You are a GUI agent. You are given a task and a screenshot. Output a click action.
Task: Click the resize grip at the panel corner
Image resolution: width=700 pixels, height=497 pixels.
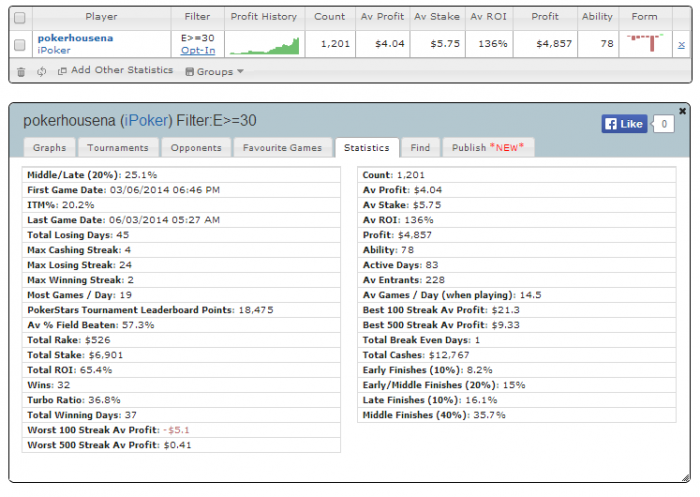tap(685, 478)
